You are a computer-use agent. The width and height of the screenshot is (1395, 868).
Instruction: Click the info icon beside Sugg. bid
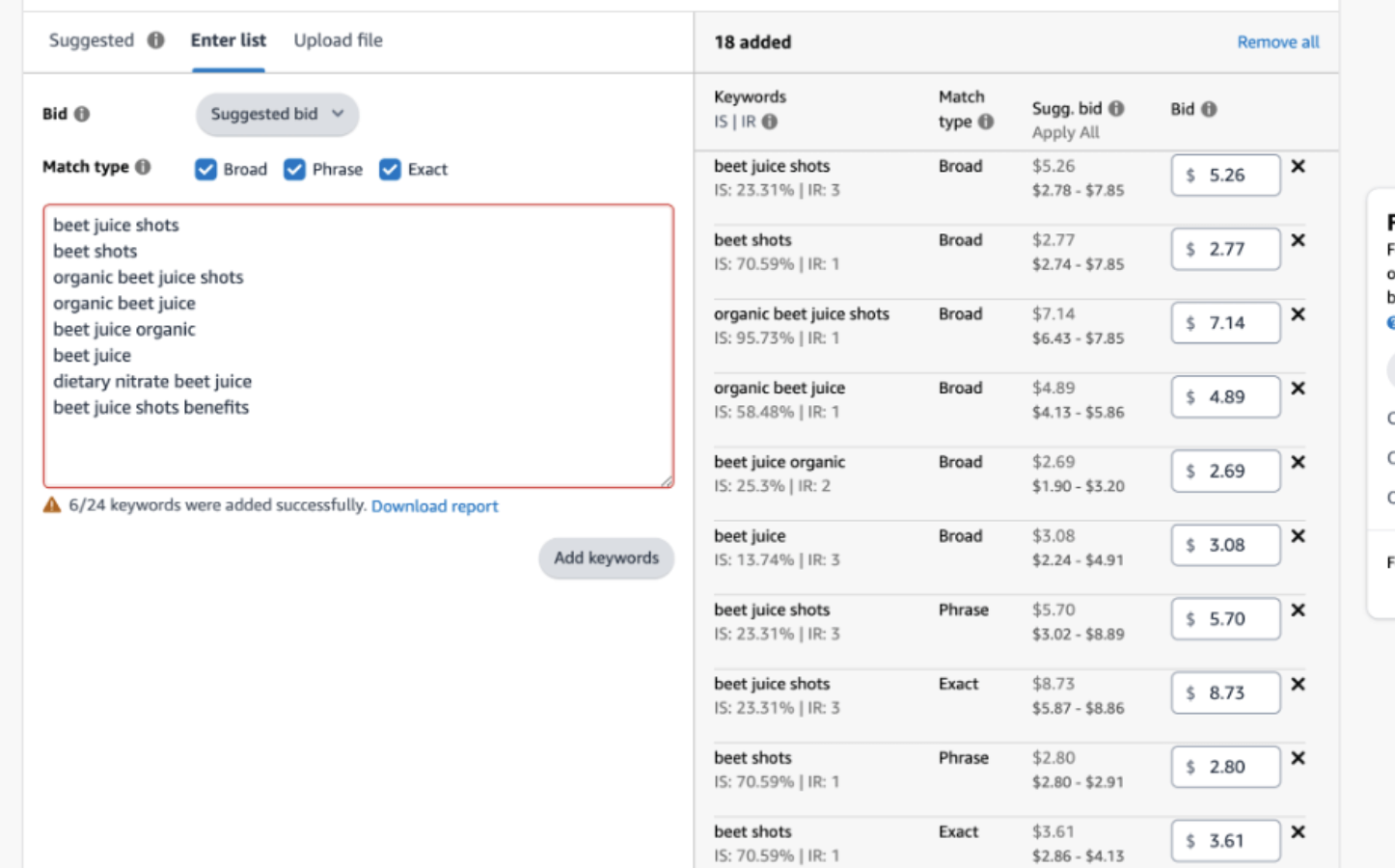coord(1116,108)
